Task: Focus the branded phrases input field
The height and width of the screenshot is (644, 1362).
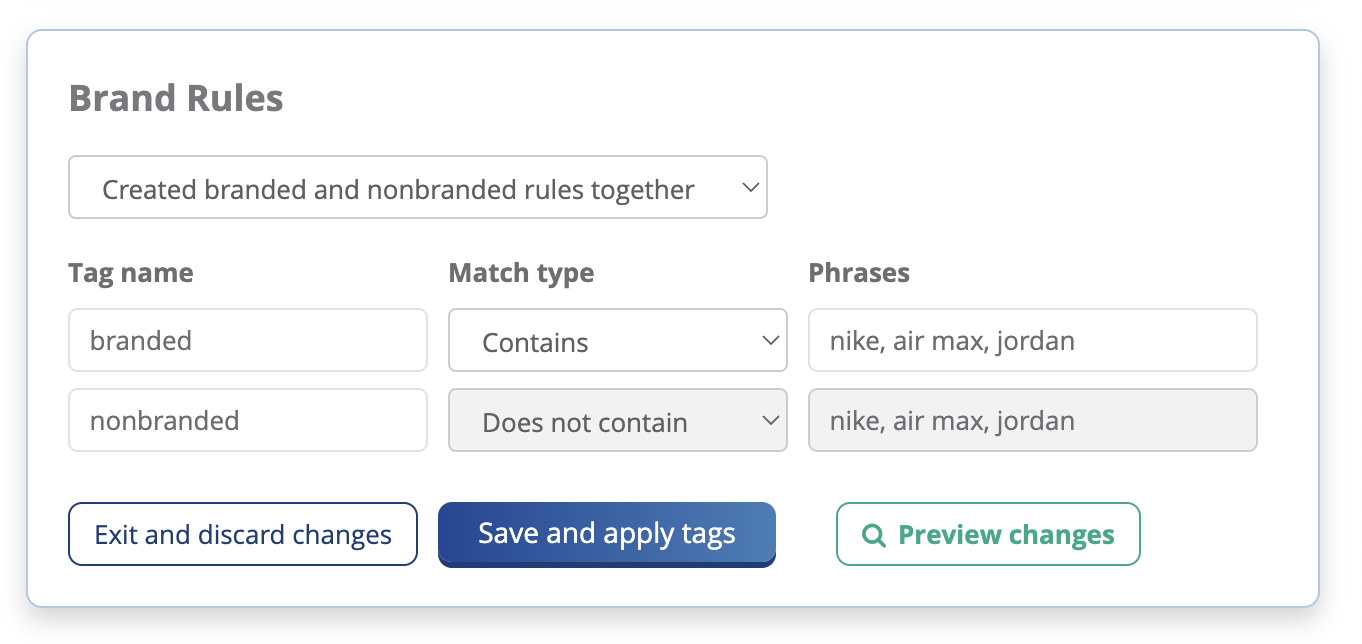Action: [1032, 340]
